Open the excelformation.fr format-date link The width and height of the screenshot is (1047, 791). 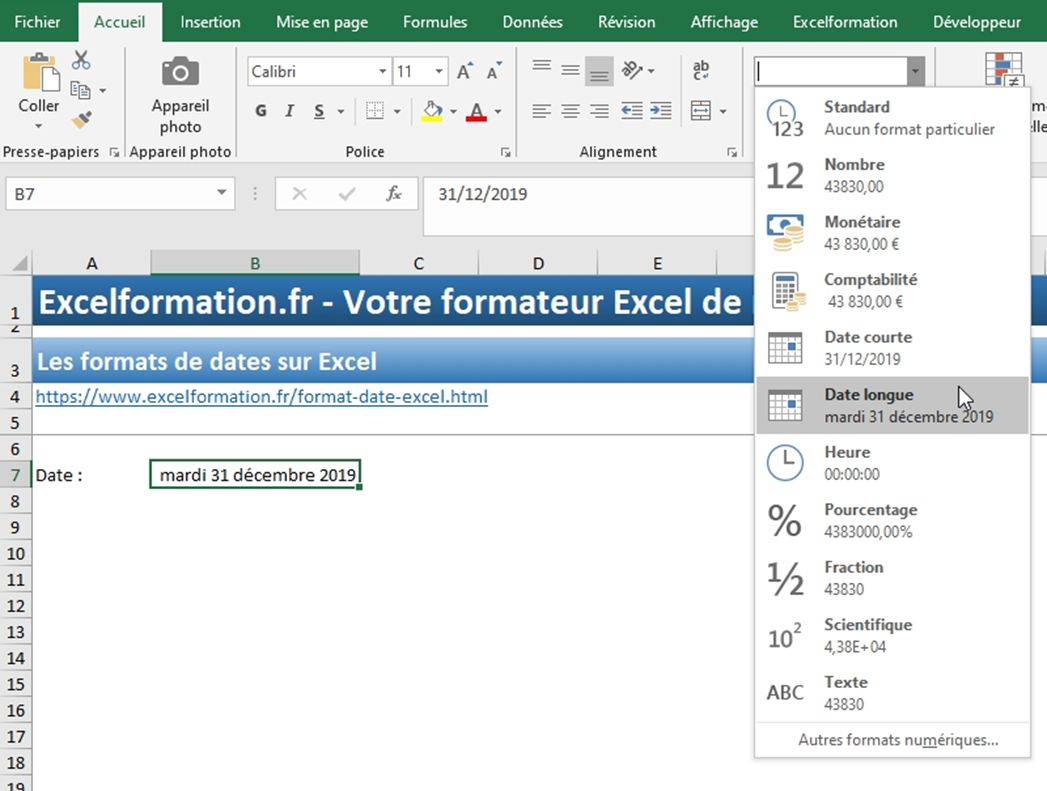click(262, 397)
